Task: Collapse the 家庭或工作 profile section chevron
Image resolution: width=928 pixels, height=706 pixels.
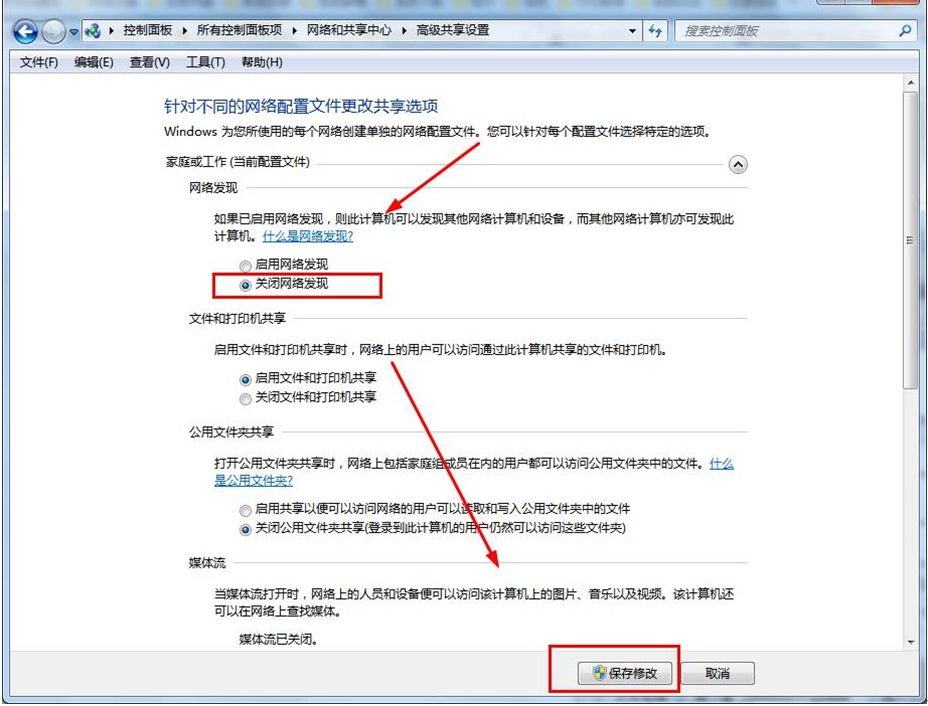Action: click(738, 164)
